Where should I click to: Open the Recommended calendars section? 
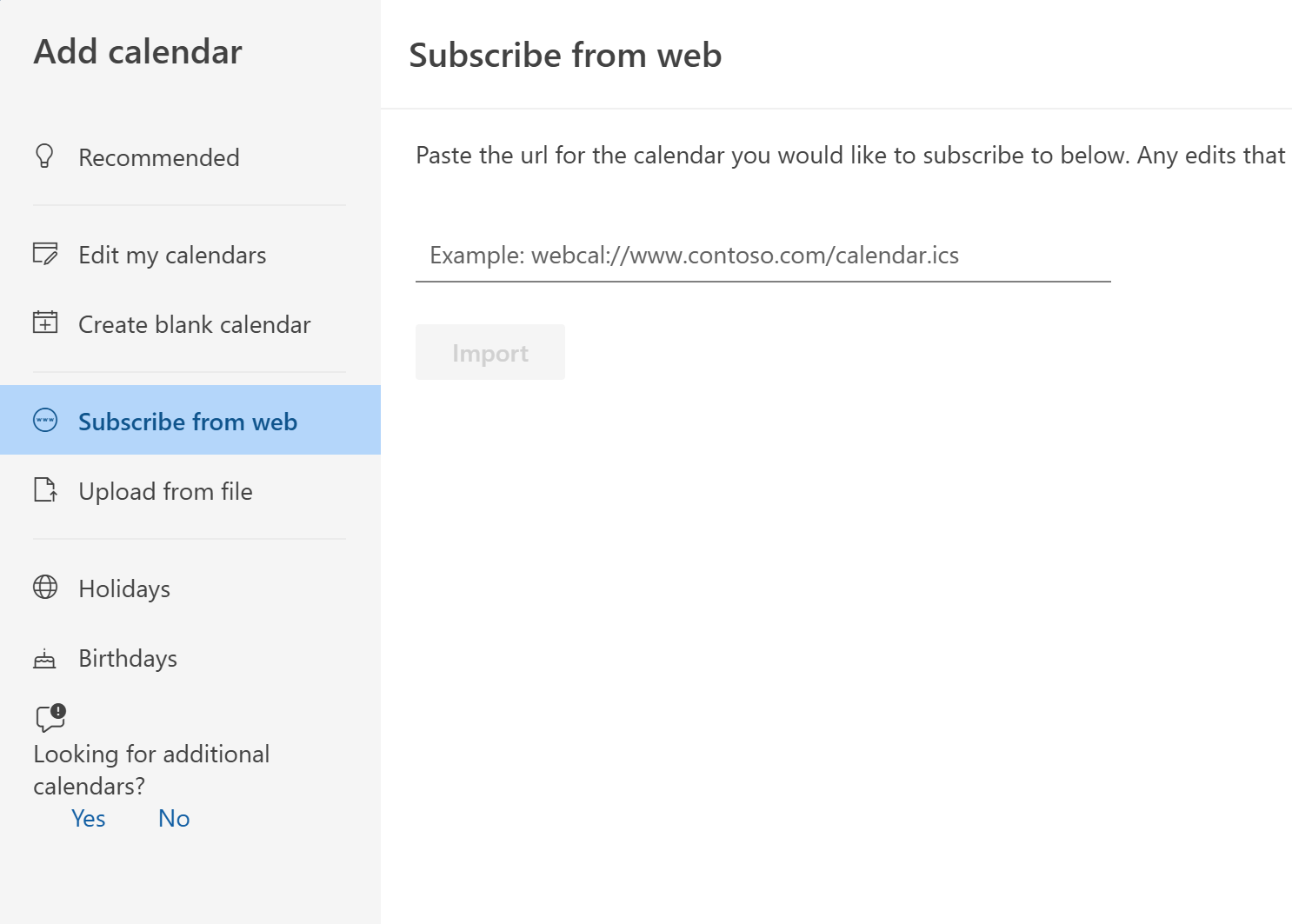click(159, 157)
